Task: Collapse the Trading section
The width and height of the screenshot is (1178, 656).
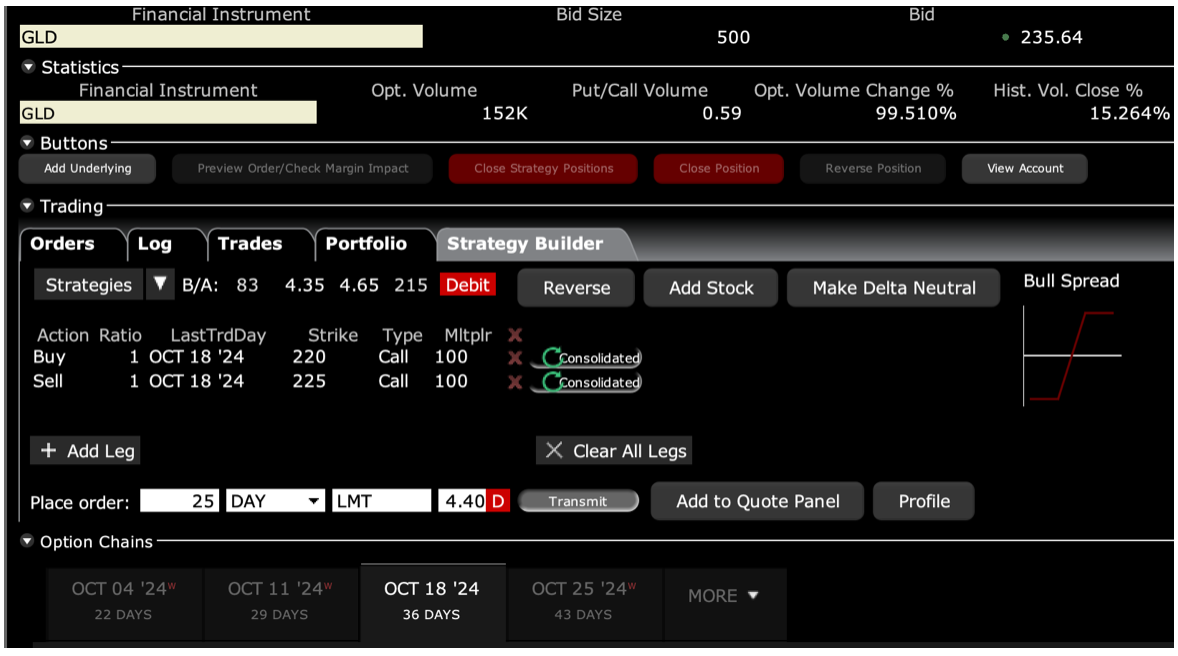Action: click(x=27, y=205)
